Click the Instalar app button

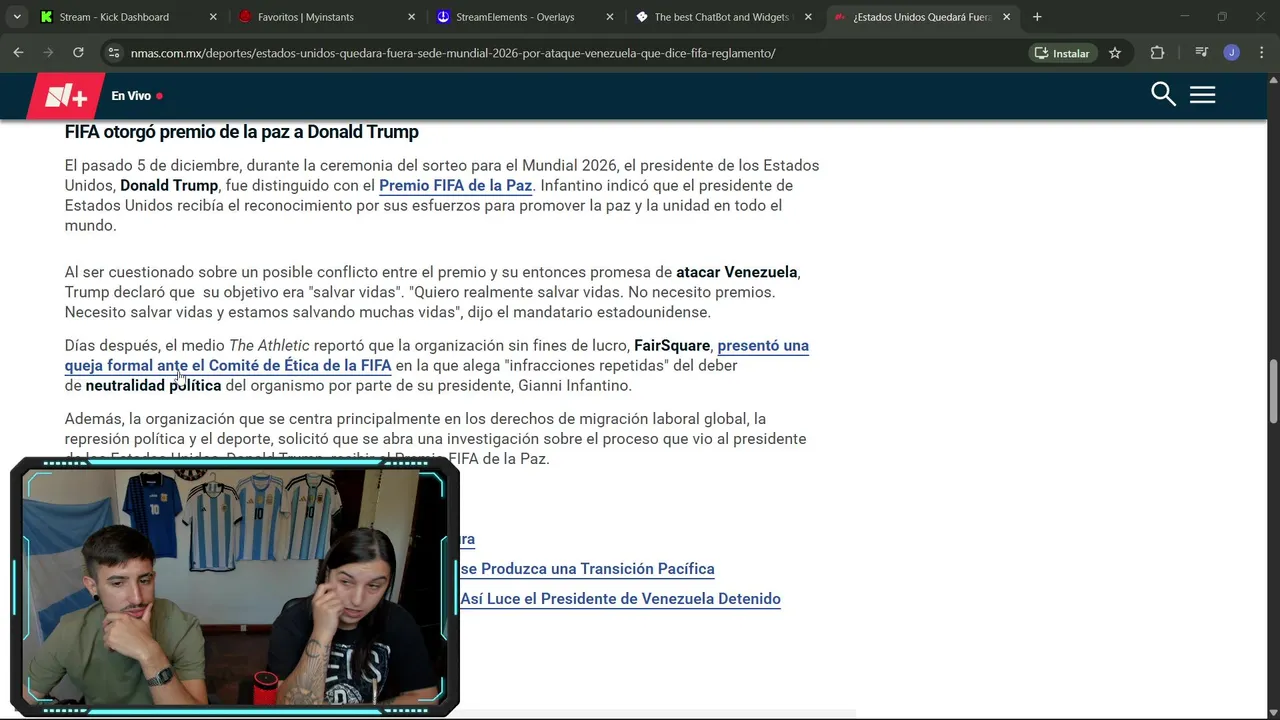coord(1062,53)
